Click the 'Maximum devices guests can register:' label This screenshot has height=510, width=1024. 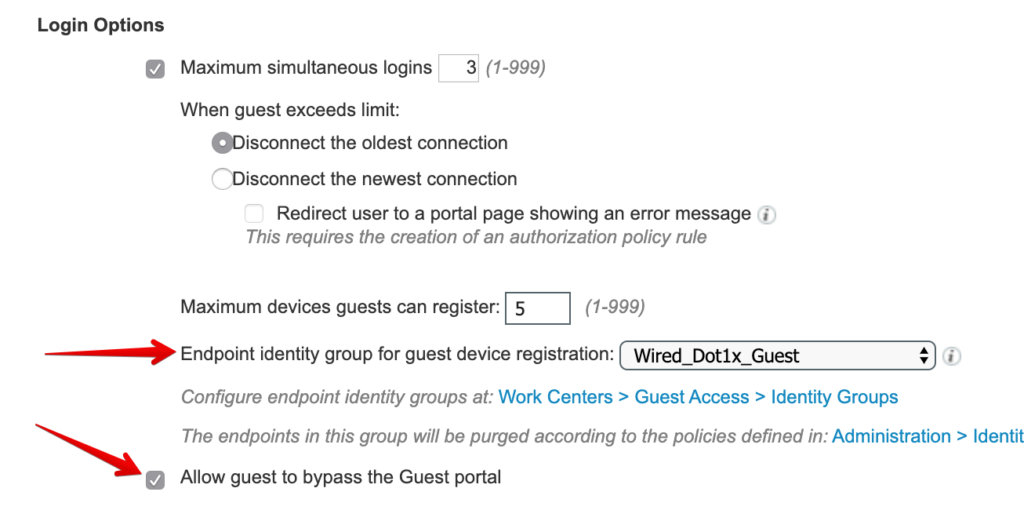pos(340,307)
